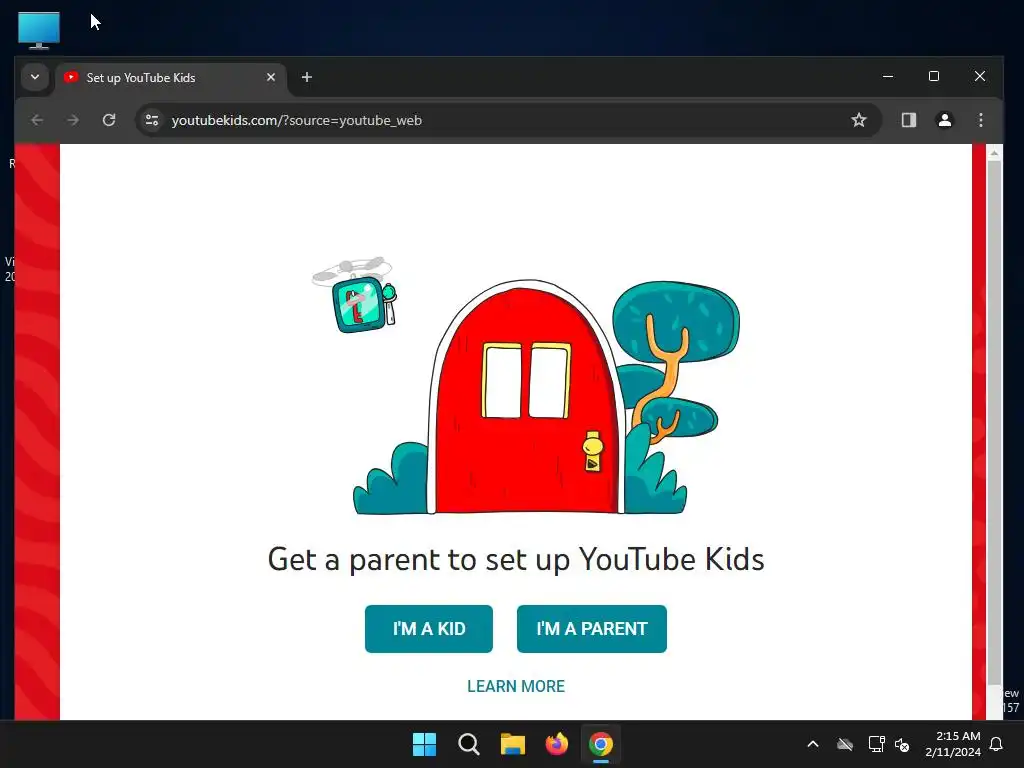Click the heading Get a parent to set up YouTube Kids
This screenshot has height=768, width=1024.
point(516,560)
